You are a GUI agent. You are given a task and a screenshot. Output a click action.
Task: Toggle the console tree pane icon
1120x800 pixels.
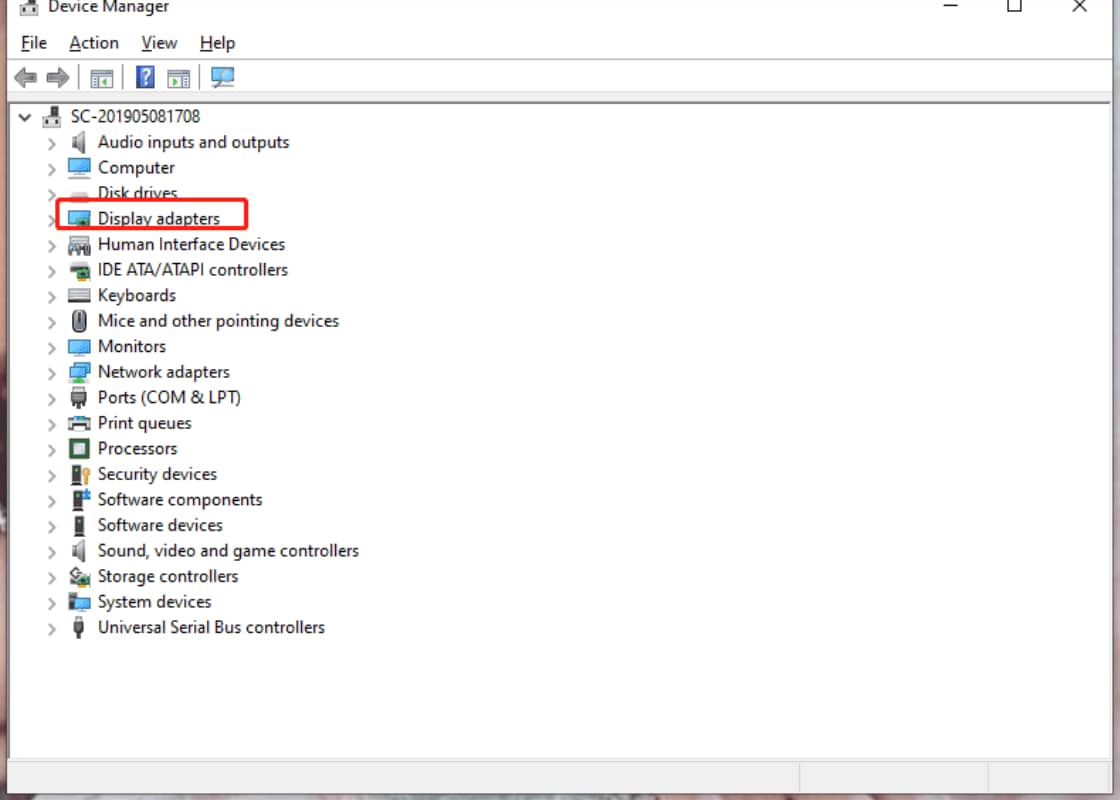[101, 77]
